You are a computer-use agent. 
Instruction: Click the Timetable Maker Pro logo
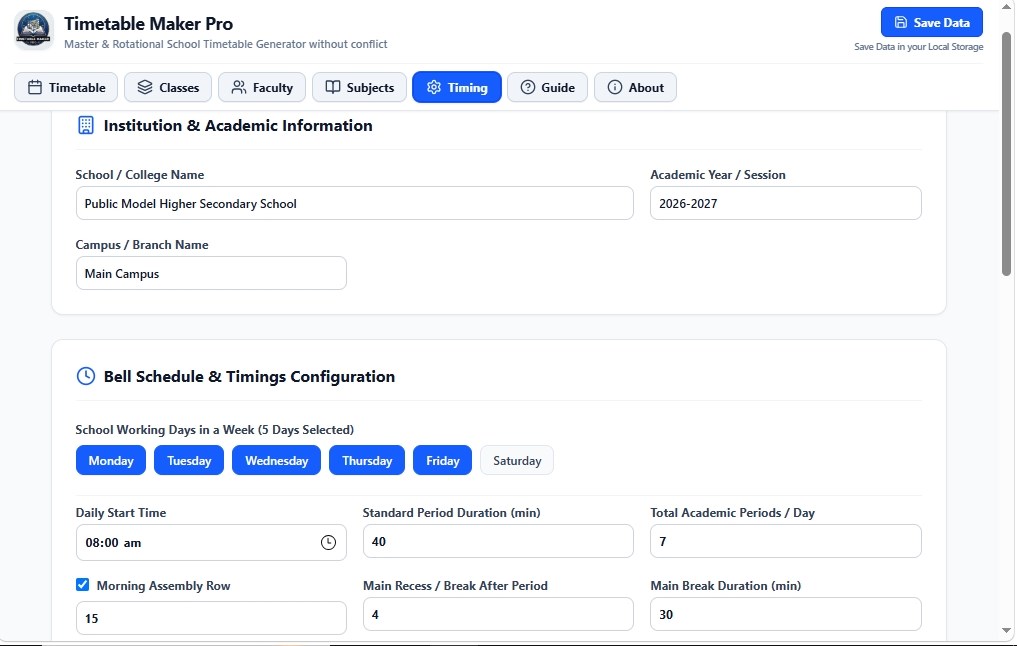click(x=34, y=30)
